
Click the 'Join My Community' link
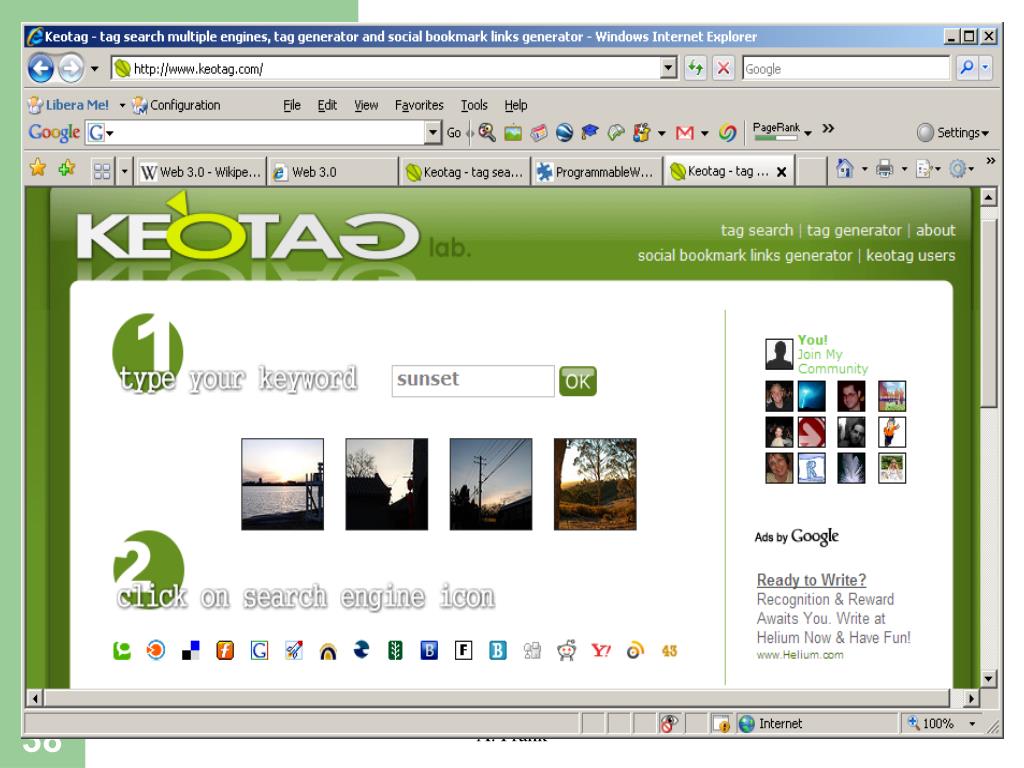832,361
